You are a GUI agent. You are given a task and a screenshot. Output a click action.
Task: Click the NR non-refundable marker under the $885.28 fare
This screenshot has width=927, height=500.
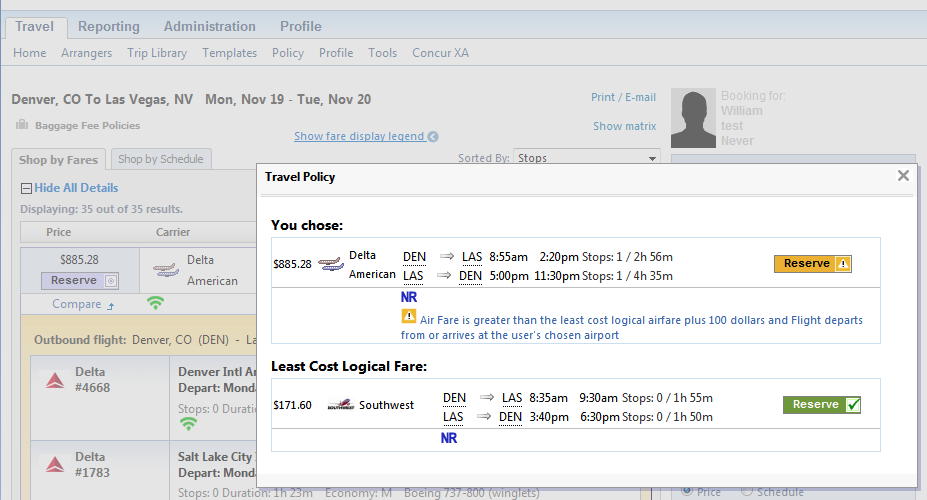pyautogui.click(x=409, y=297)
